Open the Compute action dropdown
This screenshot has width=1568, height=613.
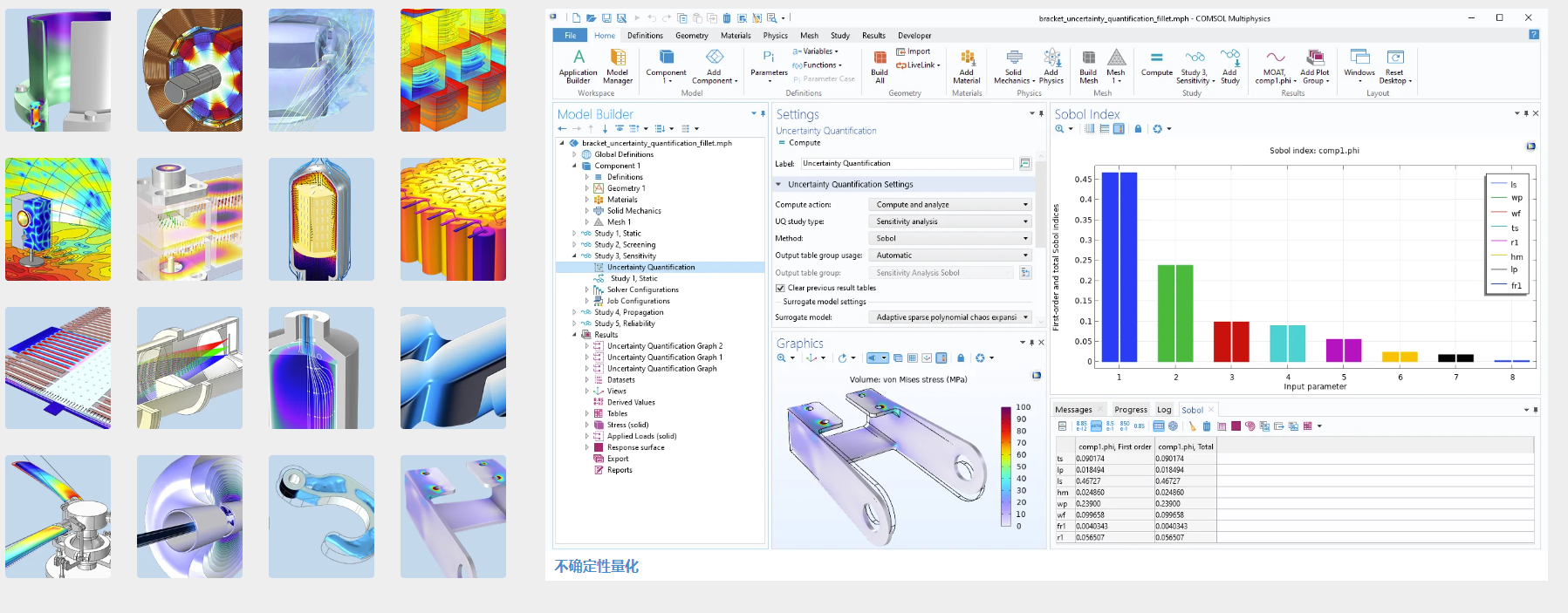[x=950, y=205]
